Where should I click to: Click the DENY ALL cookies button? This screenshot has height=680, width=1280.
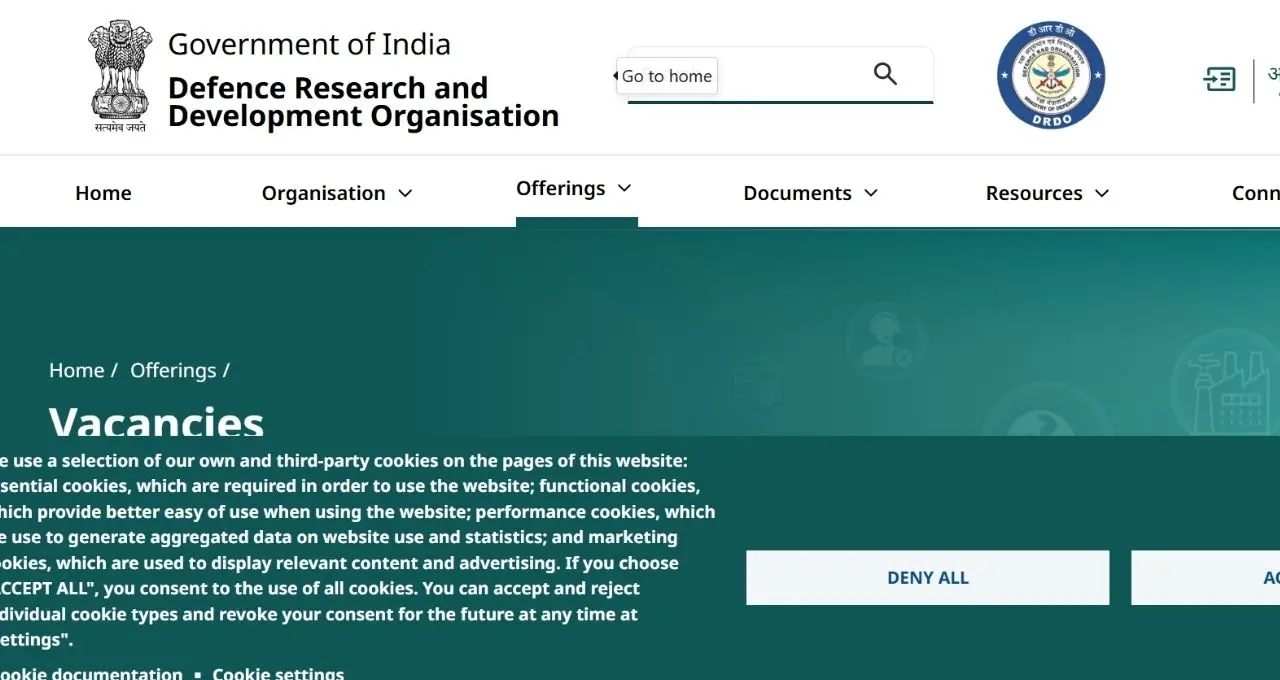click(927, 577)
